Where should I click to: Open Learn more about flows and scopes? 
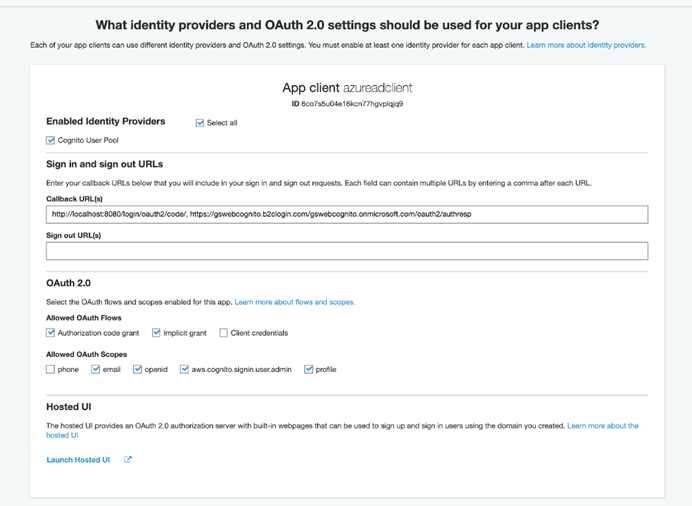click(x=295, y=302)
